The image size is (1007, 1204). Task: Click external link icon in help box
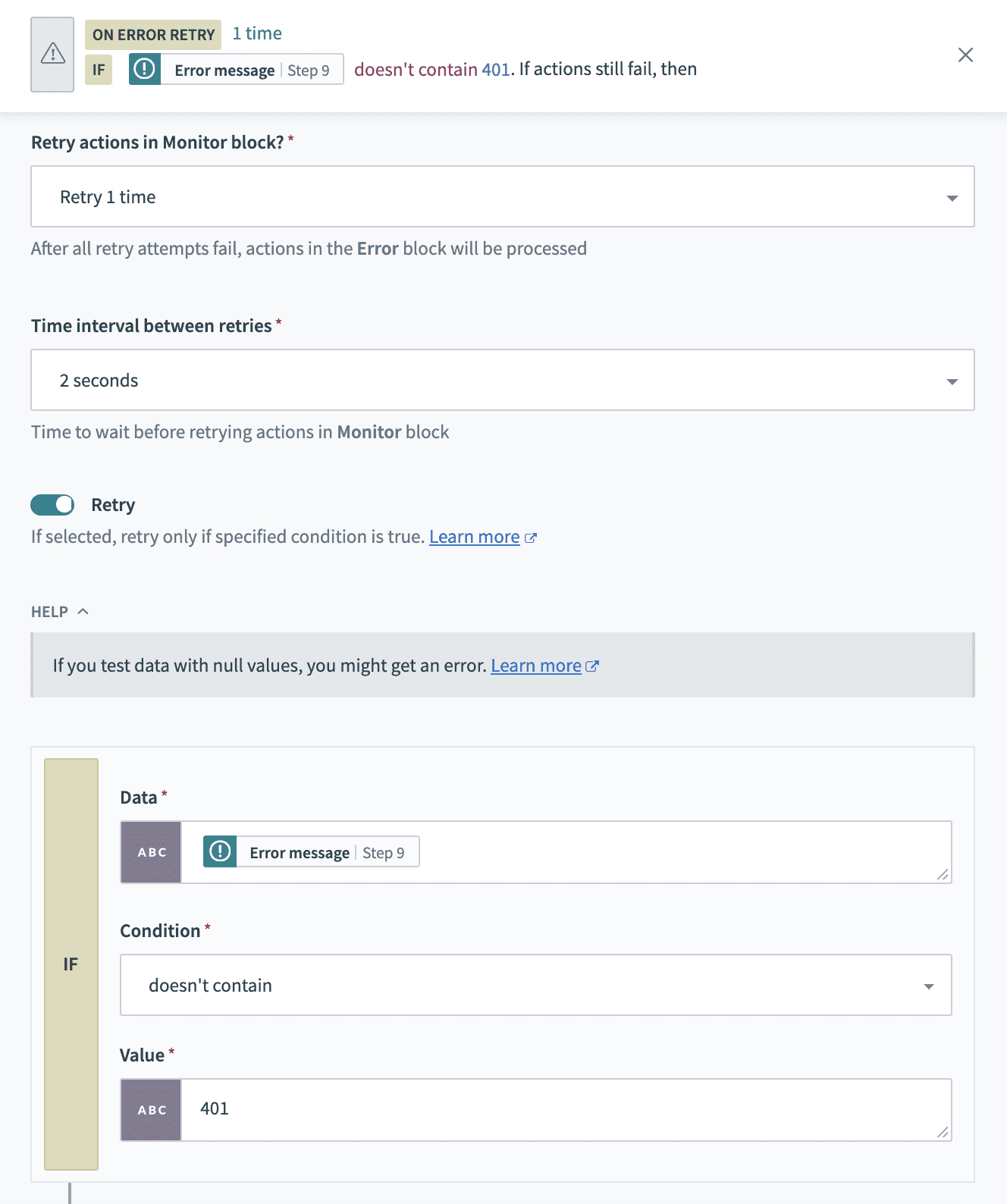(x=592, y=666)
